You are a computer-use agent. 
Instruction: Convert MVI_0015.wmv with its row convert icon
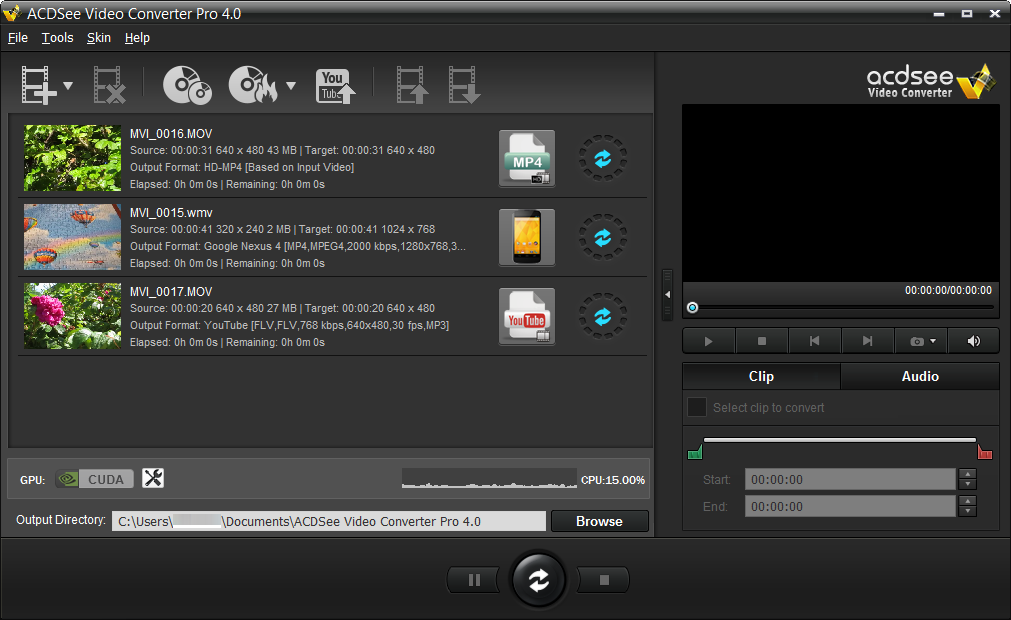click(603, 238)
